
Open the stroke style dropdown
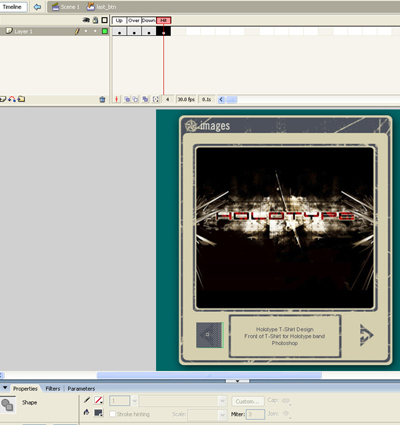(x=183, y=401)
